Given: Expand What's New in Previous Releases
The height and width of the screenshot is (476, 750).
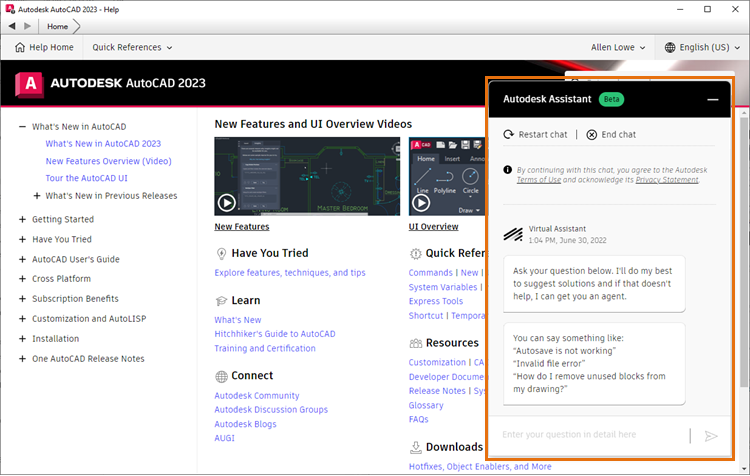Looking at the screenshot, I should pos(36,196).
